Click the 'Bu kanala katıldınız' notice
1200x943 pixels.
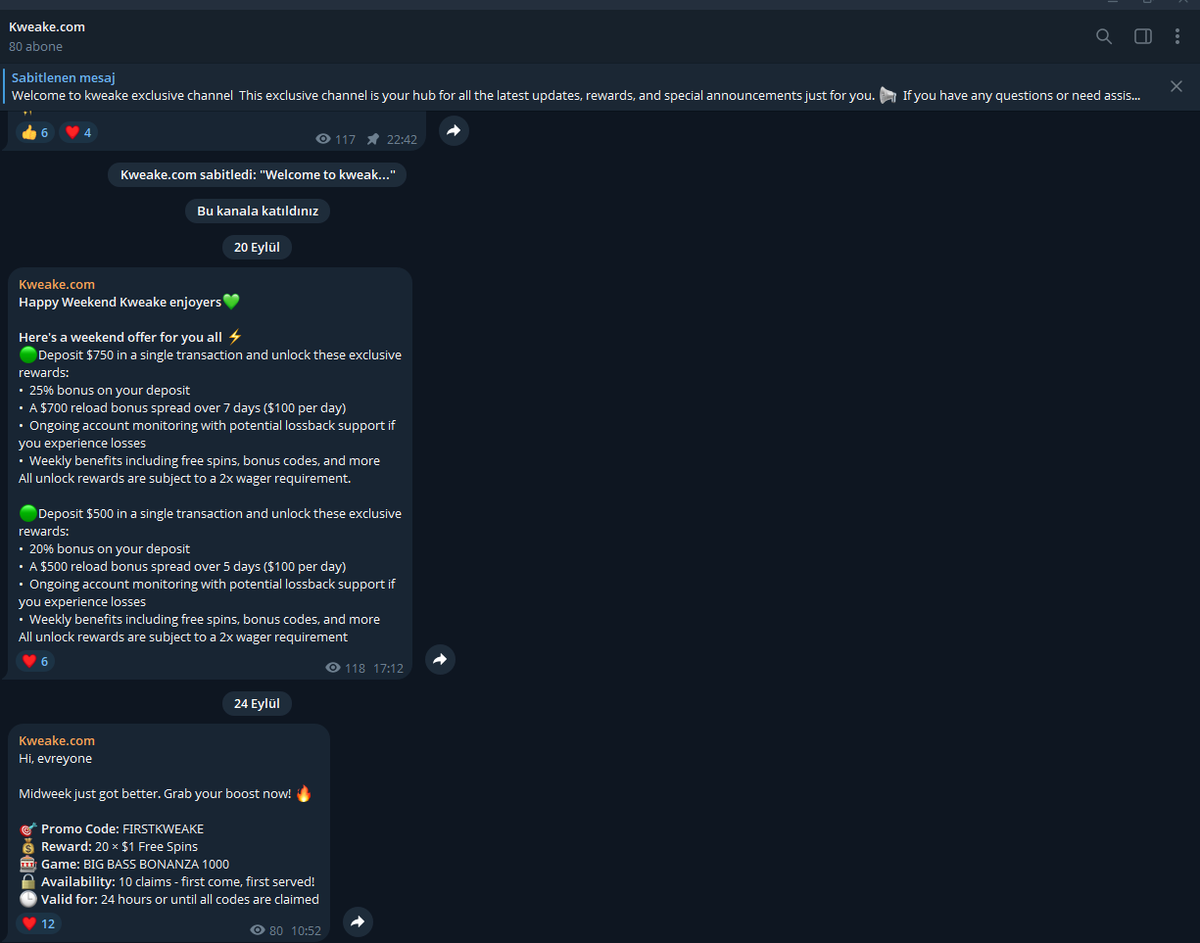pos(257,211)
